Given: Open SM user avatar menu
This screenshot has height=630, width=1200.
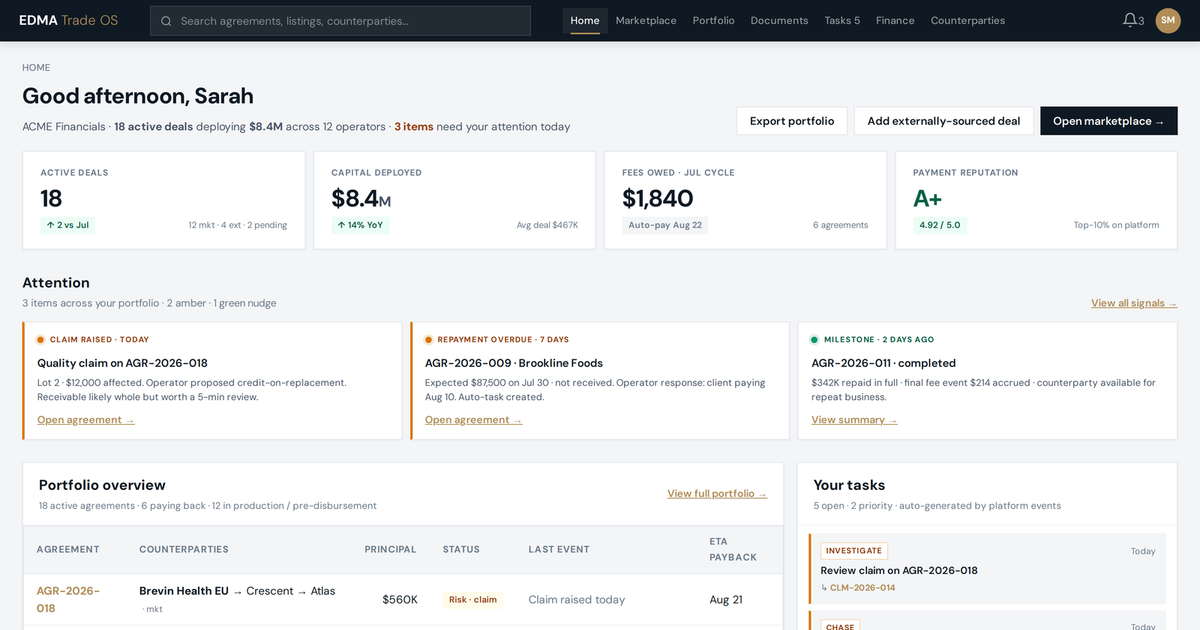Looking at the screenshot, I should 1168,20.
